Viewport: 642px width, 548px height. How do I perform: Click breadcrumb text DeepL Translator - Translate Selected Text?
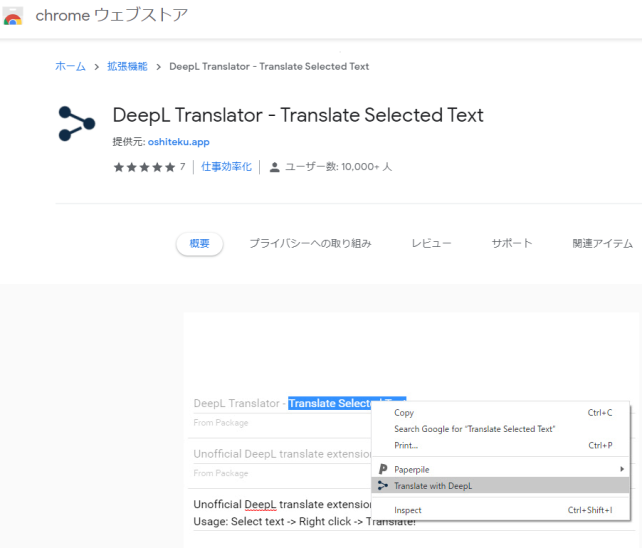coord(269,66)
